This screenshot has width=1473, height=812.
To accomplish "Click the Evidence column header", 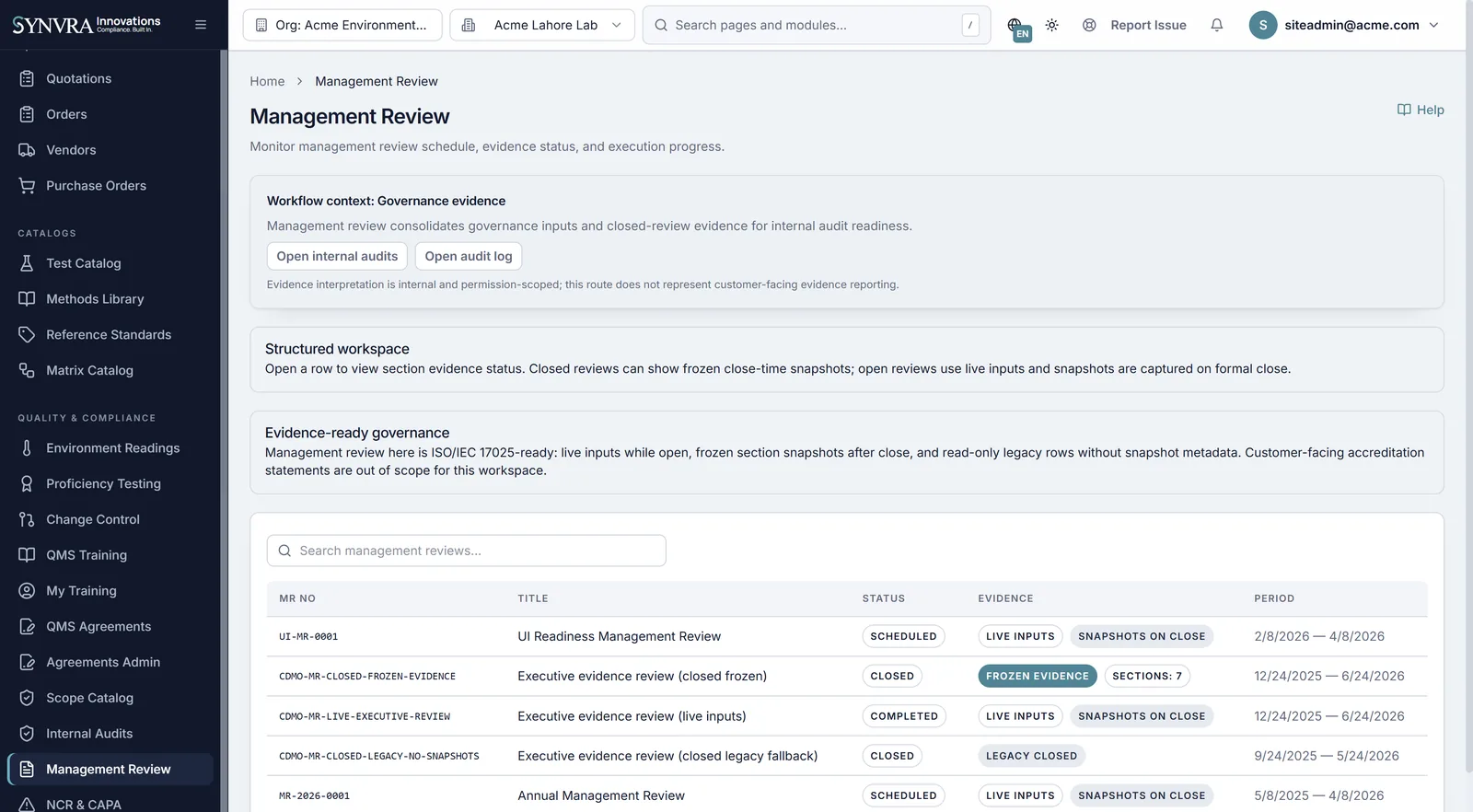I will (1005, 598).
